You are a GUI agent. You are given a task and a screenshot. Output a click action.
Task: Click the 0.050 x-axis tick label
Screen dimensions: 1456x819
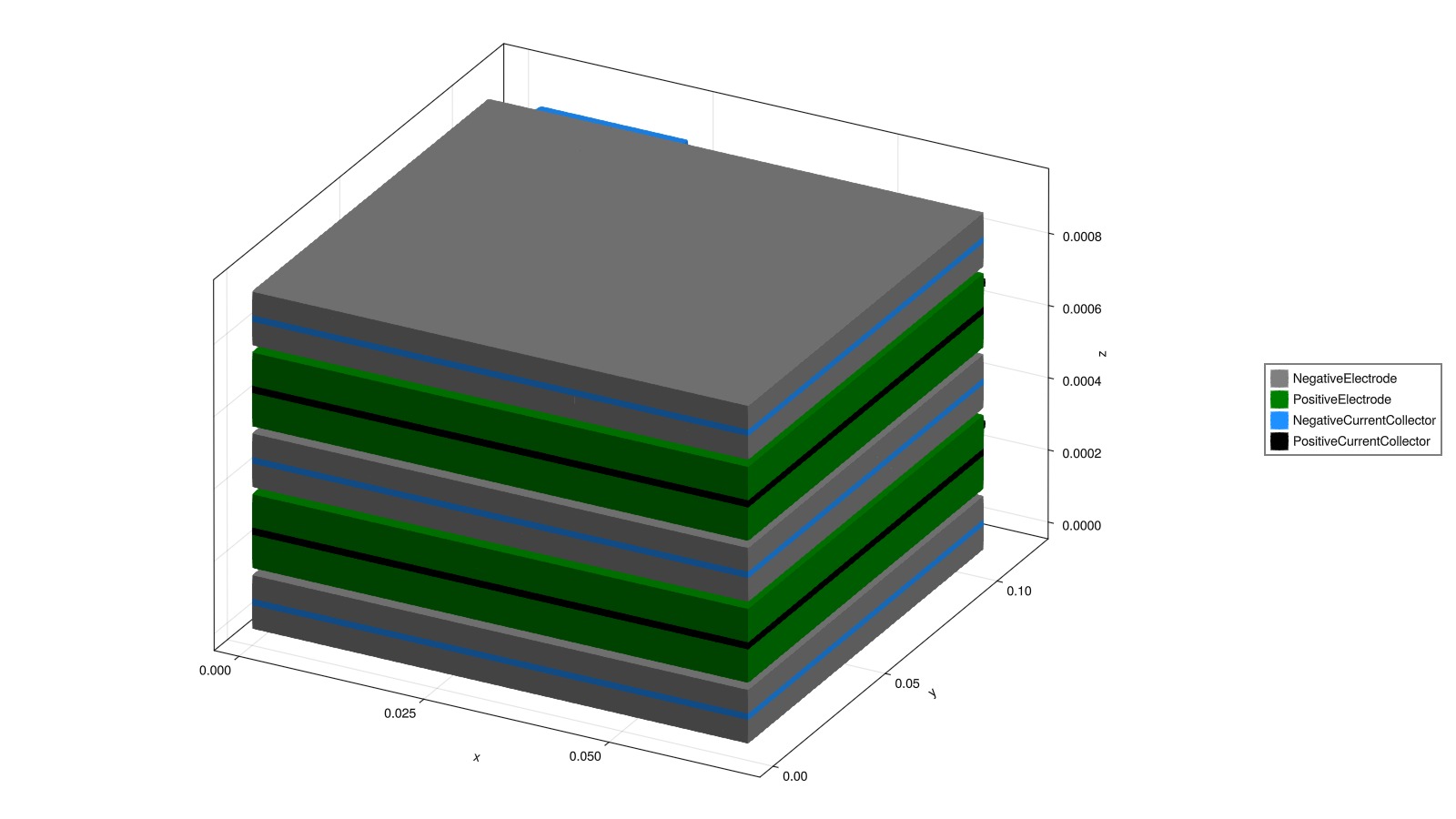point(584,756)
